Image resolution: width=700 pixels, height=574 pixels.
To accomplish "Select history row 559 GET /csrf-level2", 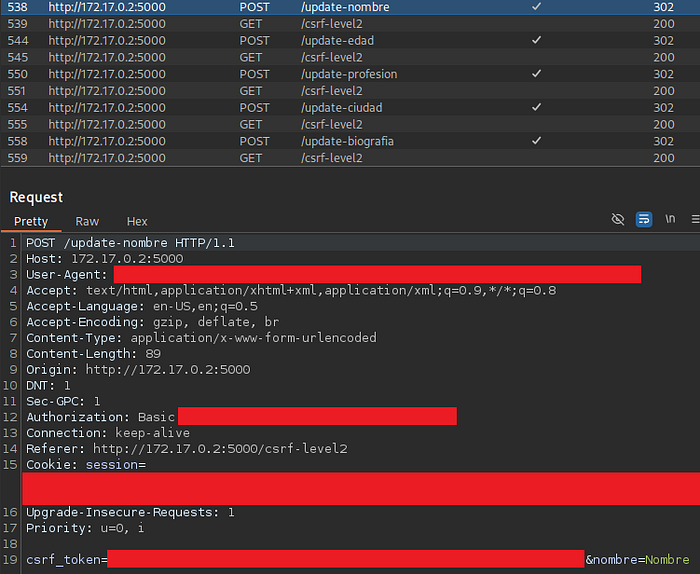I will 350,158.
